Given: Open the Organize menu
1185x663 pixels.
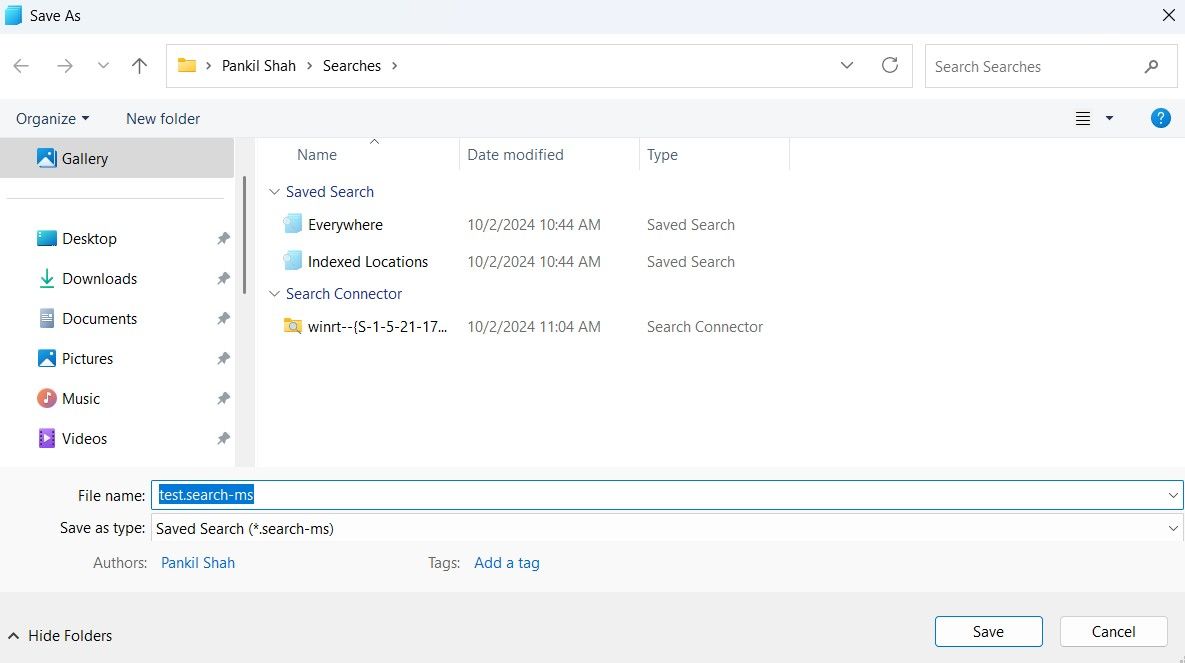Looking at the screenshot, I should click(52, 118).
